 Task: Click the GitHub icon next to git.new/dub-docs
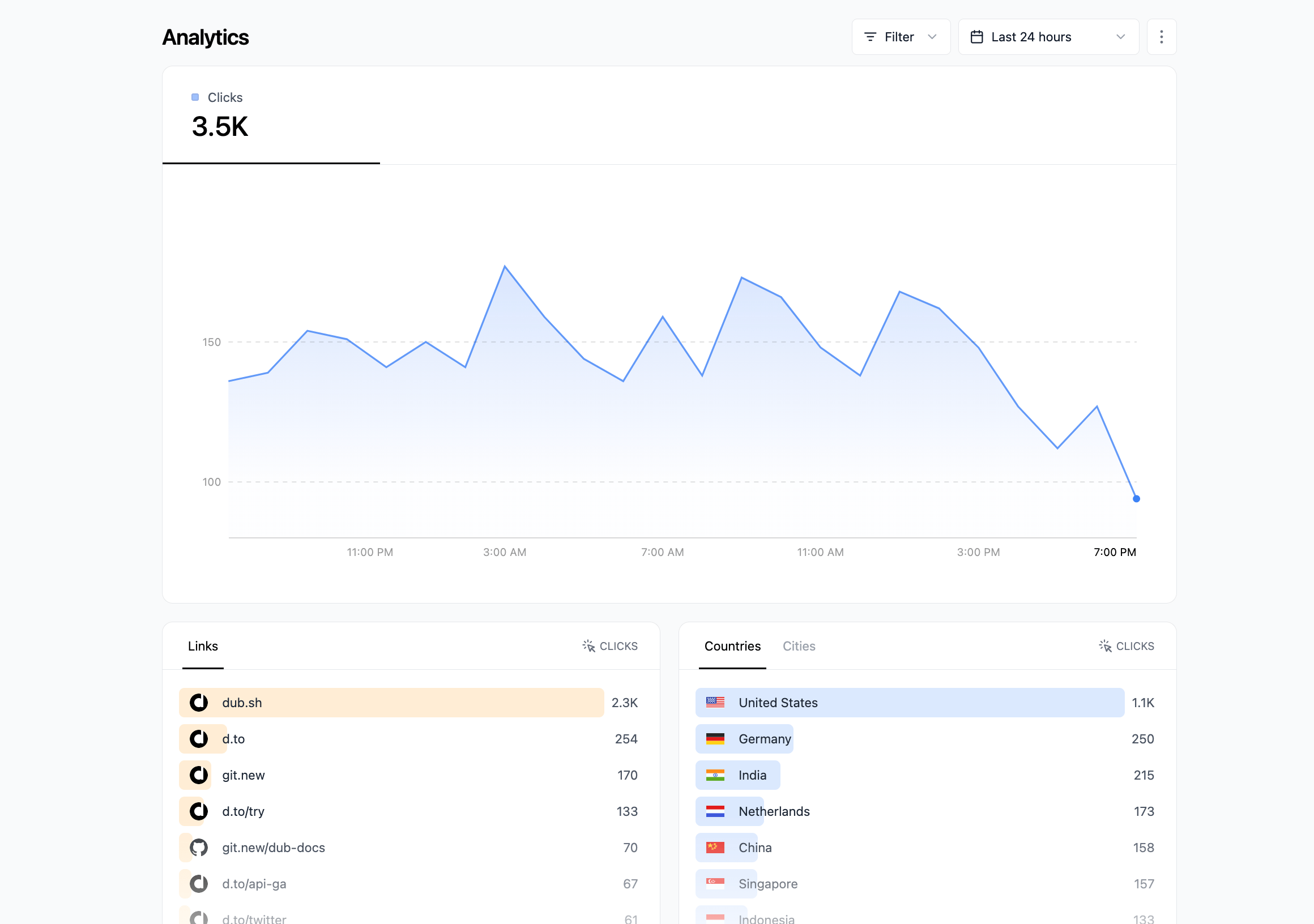pyautogui.click(x=199, y=848)
